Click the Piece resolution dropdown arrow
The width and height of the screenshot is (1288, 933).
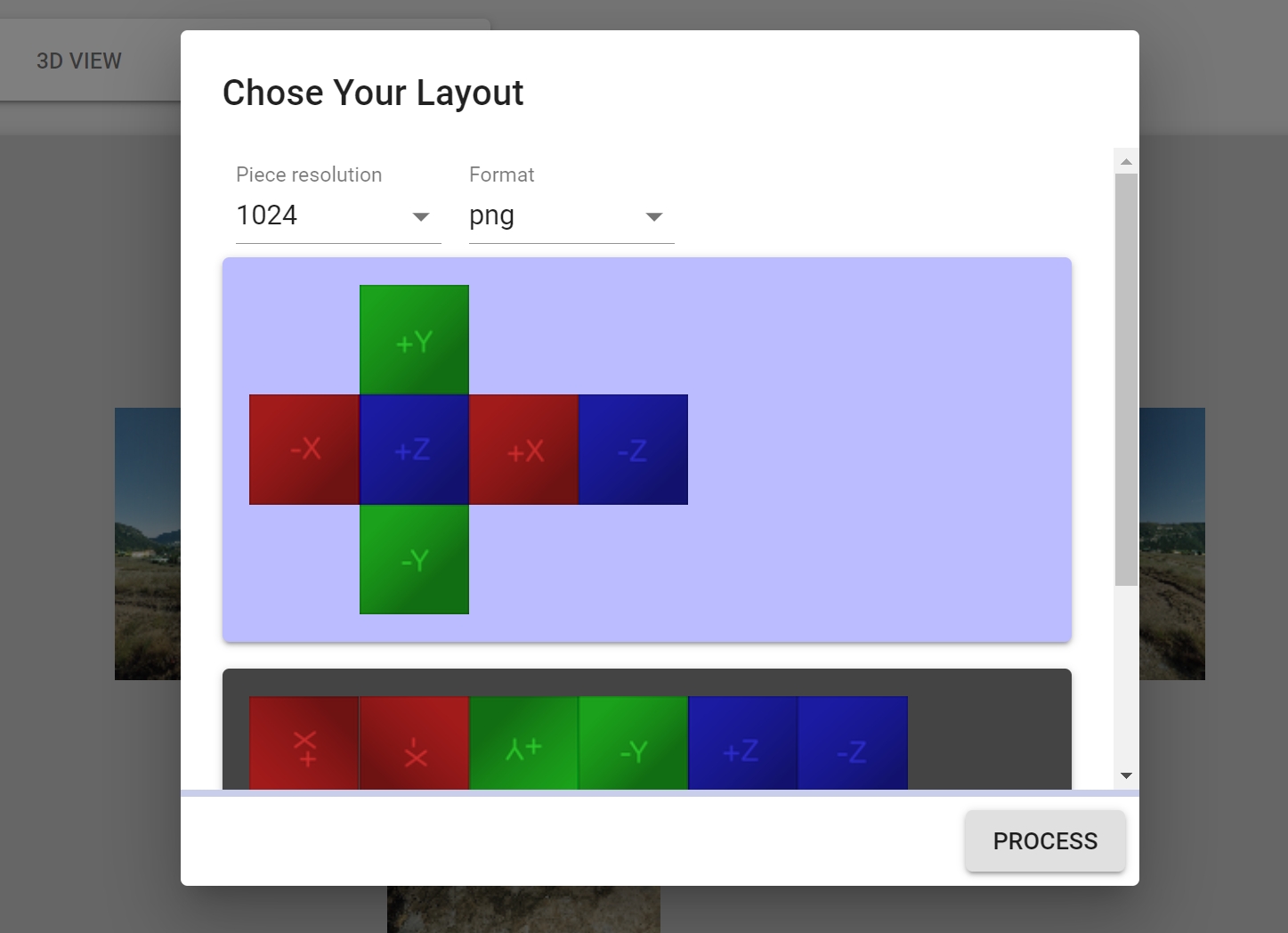tap(421, 217)
